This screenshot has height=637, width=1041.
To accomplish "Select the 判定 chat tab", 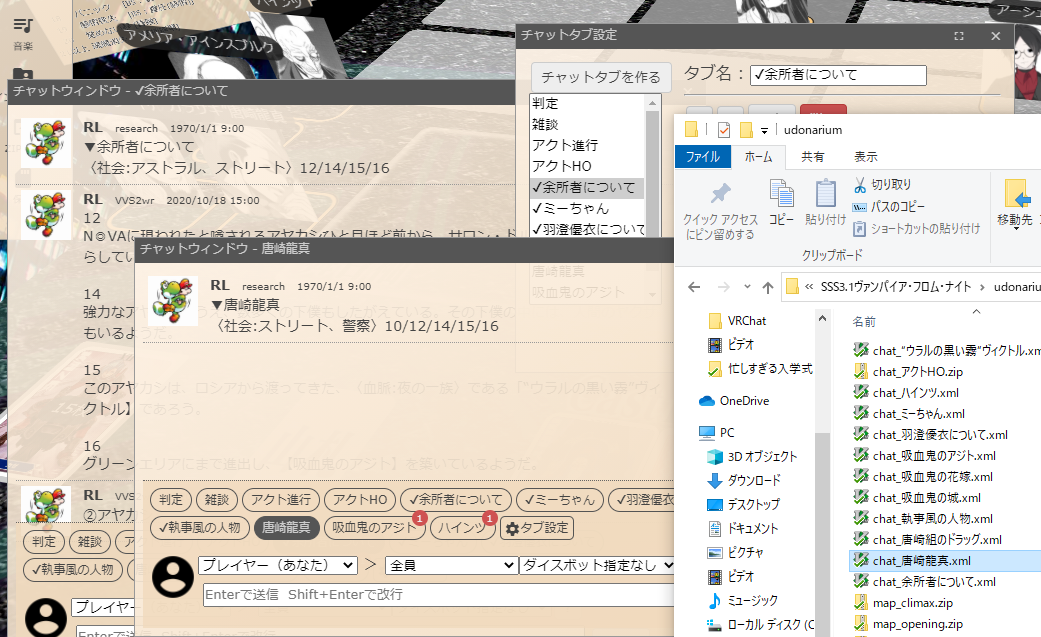I will point(171,500).
